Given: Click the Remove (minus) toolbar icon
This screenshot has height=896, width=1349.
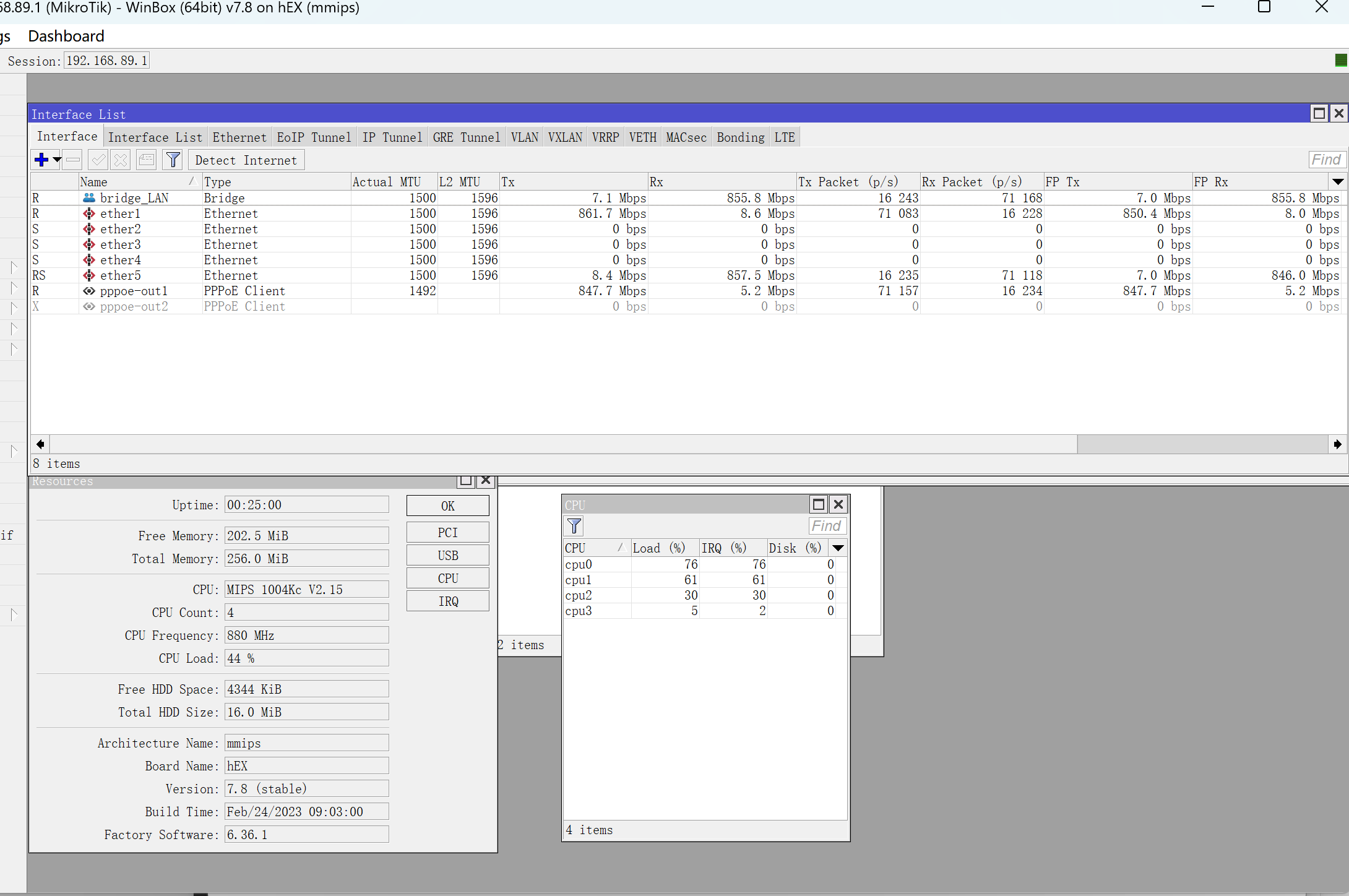Looking at the screenshot, I should (x=73, y=160).
